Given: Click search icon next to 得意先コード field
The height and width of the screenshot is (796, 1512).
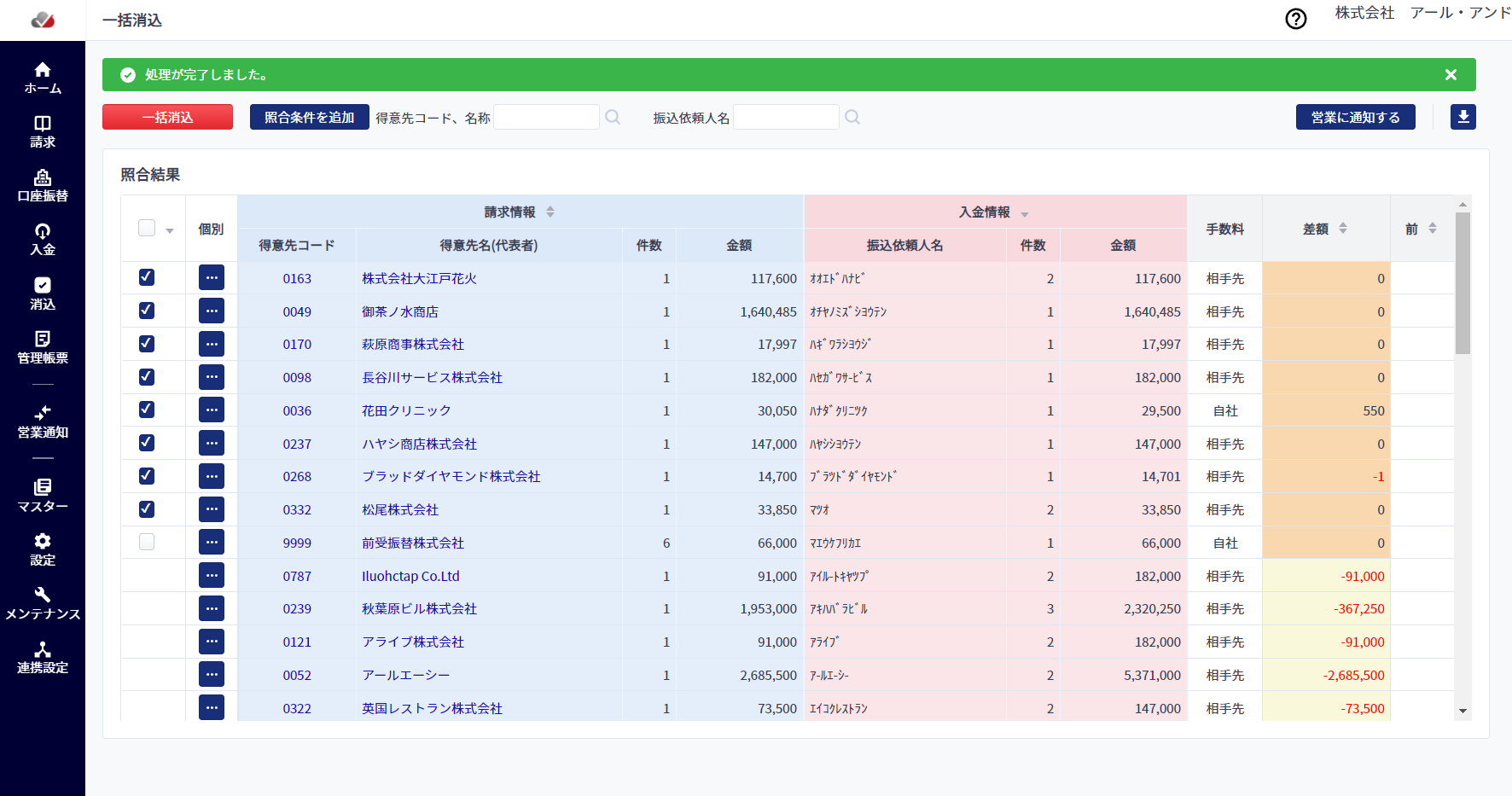Looking at the screenshot, I should point(613,117).
